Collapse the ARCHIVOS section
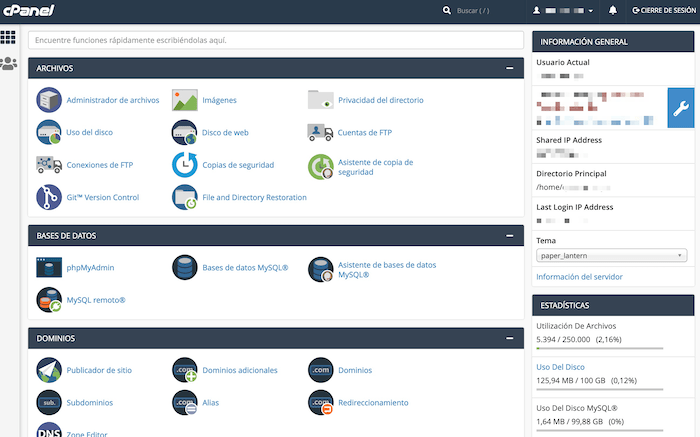 click(509, 68)
